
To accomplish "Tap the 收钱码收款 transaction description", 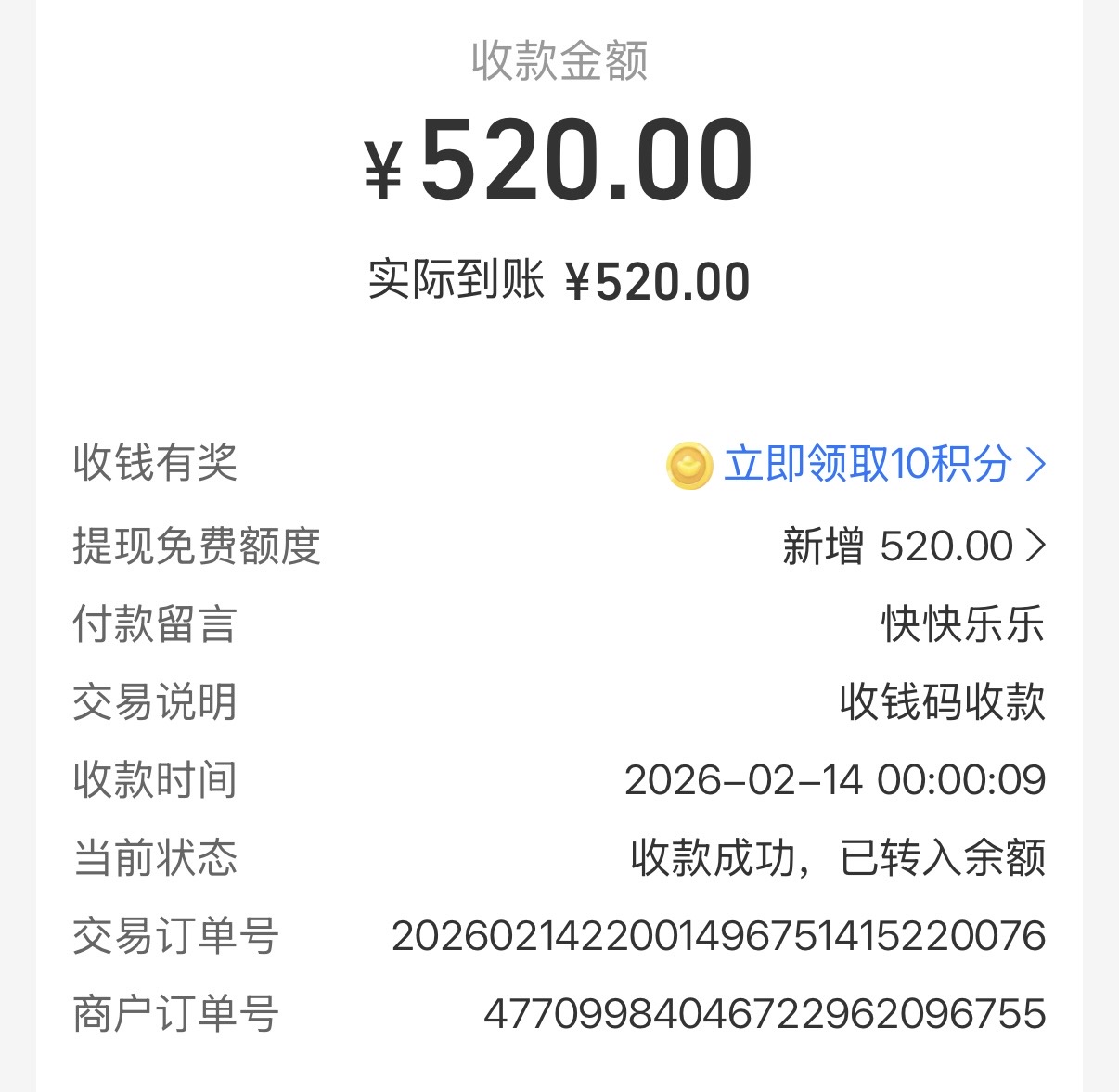I will [942, 701].
